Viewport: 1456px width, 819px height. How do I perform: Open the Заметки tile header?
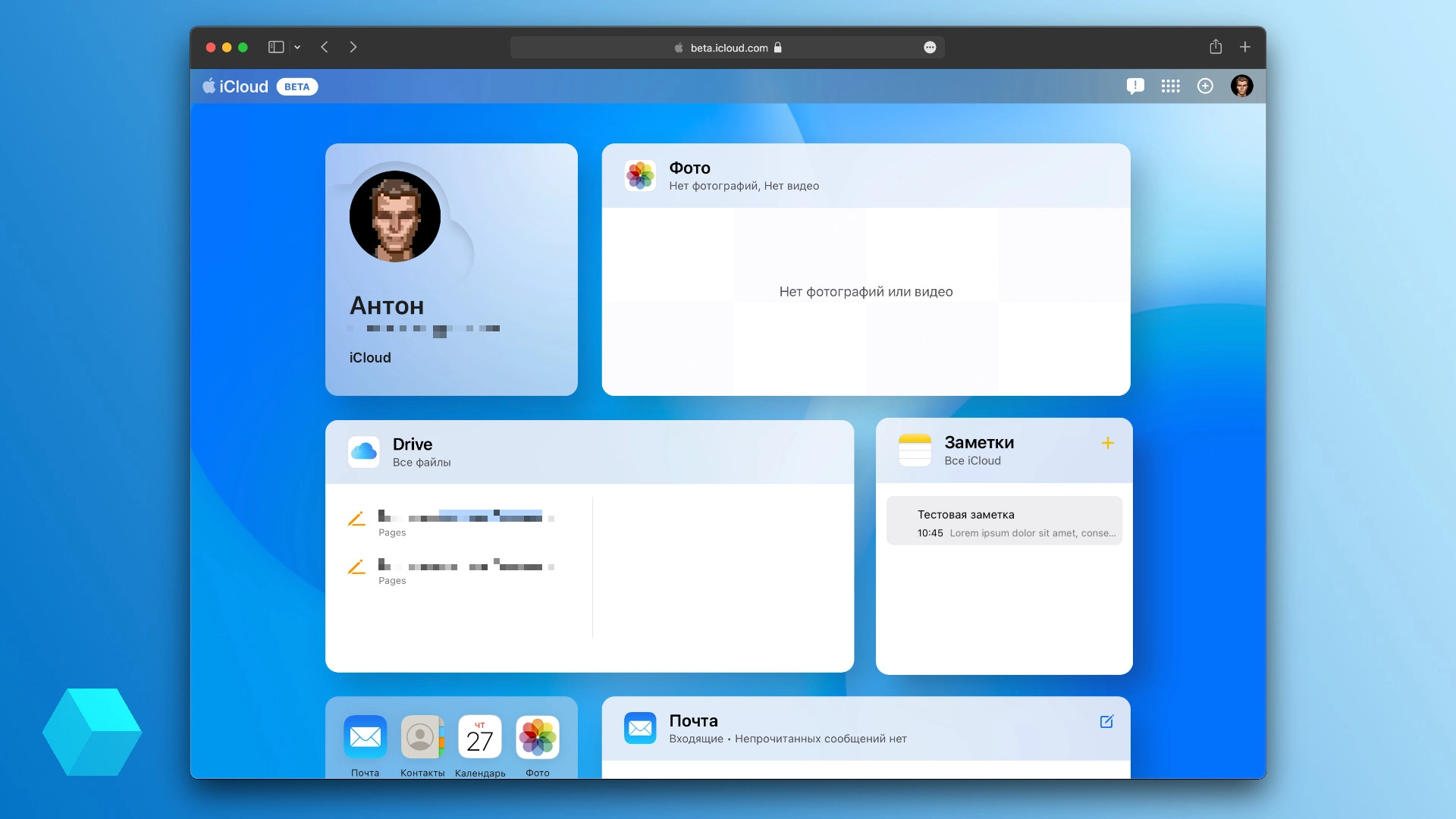978,451
